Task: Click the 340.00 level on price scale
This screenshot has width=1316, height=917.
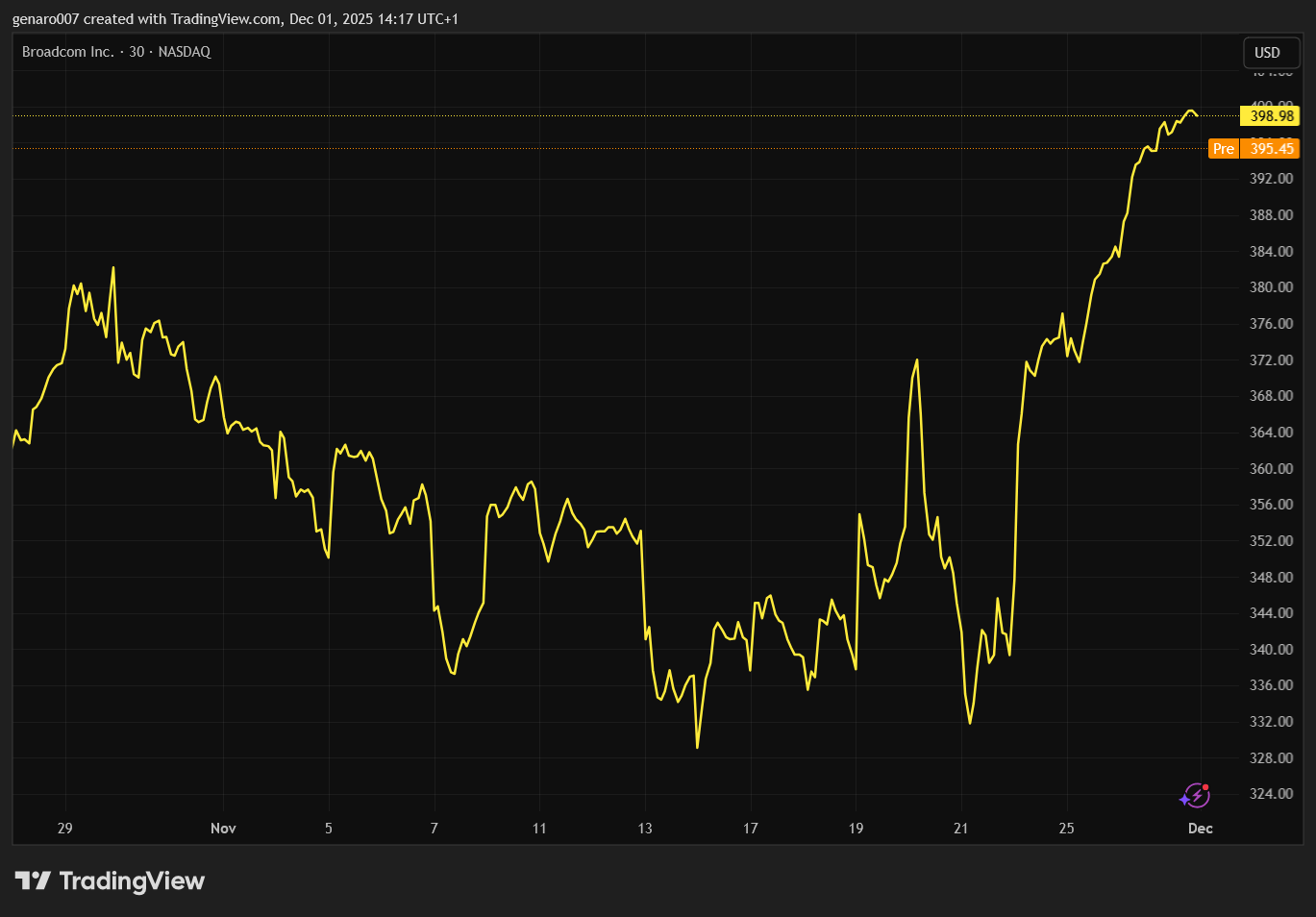Action: [x=1271, y=650]
